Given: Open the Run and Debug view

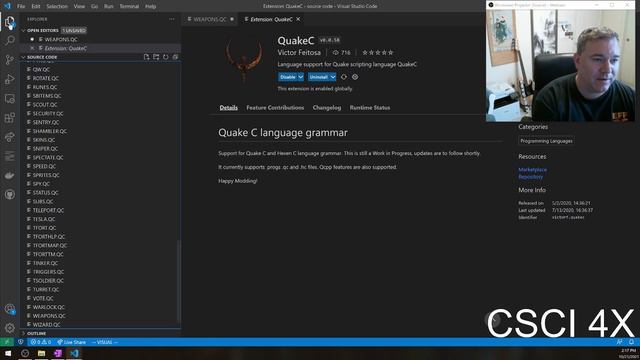Looking at the screenshot, I should coord(9,79).
